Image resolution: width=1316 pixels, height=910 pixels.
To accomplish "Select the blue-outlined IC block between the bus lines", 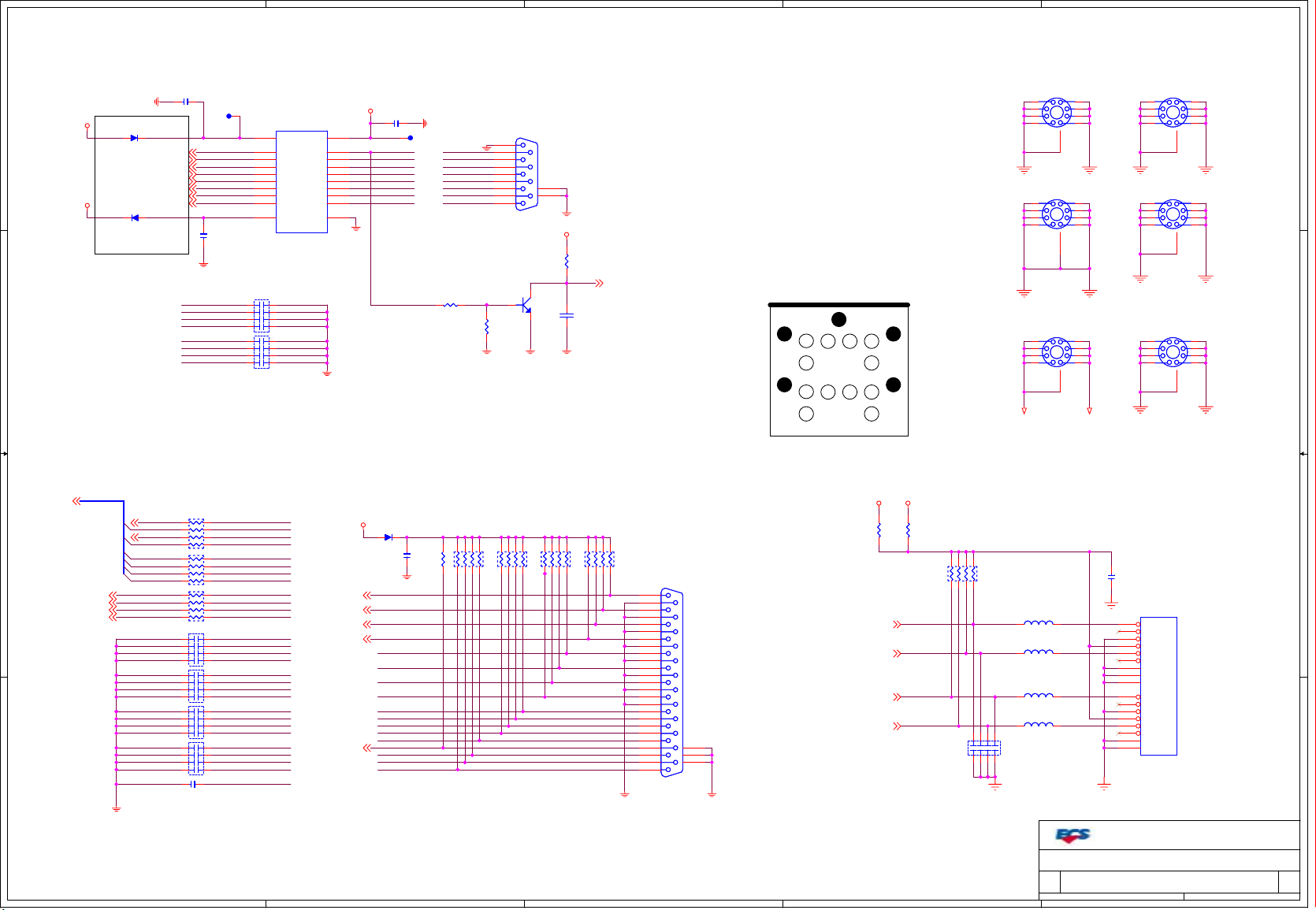I will pyautogui.click(x=302, y=182).
